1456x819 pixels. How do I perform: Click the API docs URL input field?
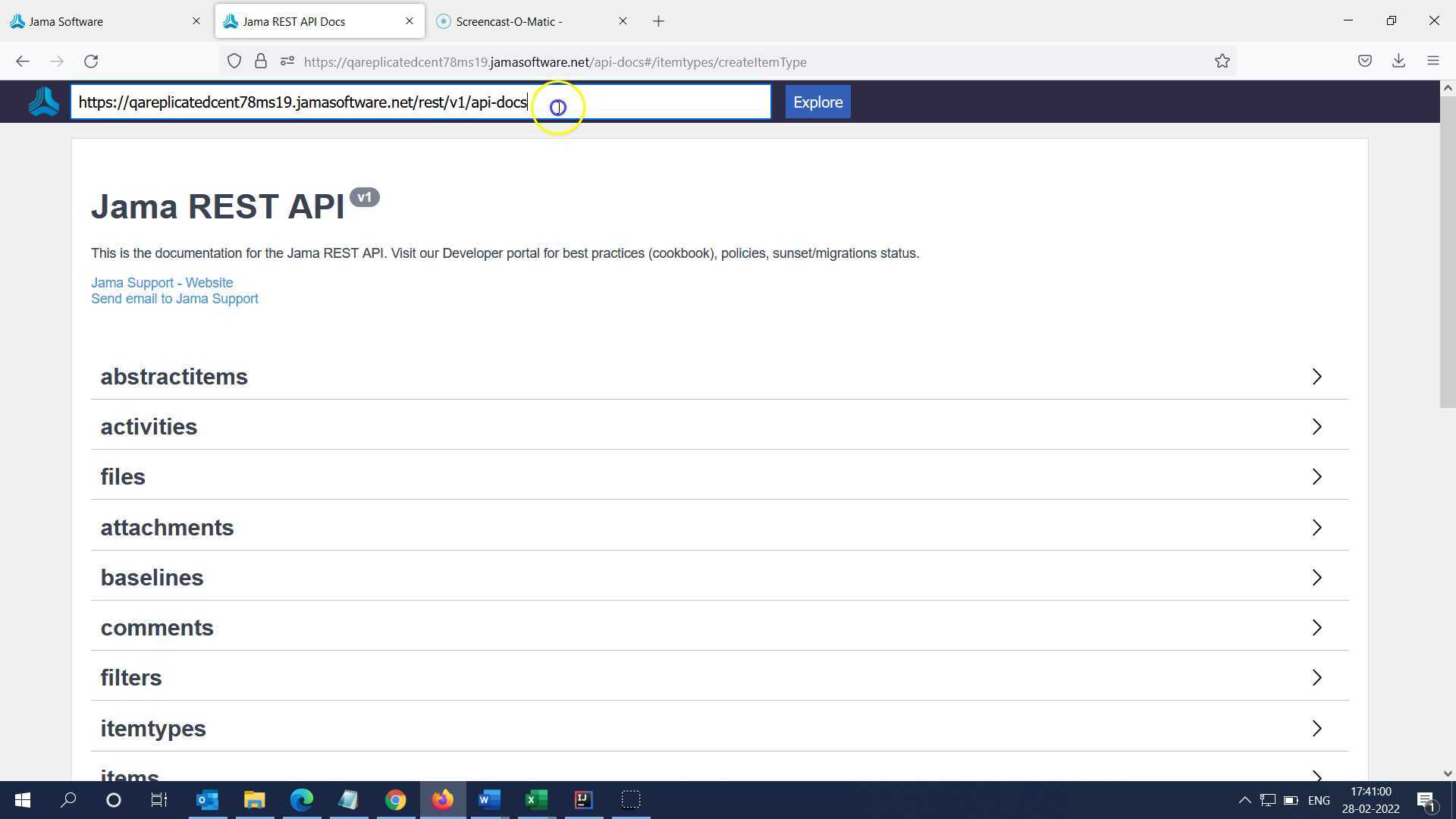(421, 102)
